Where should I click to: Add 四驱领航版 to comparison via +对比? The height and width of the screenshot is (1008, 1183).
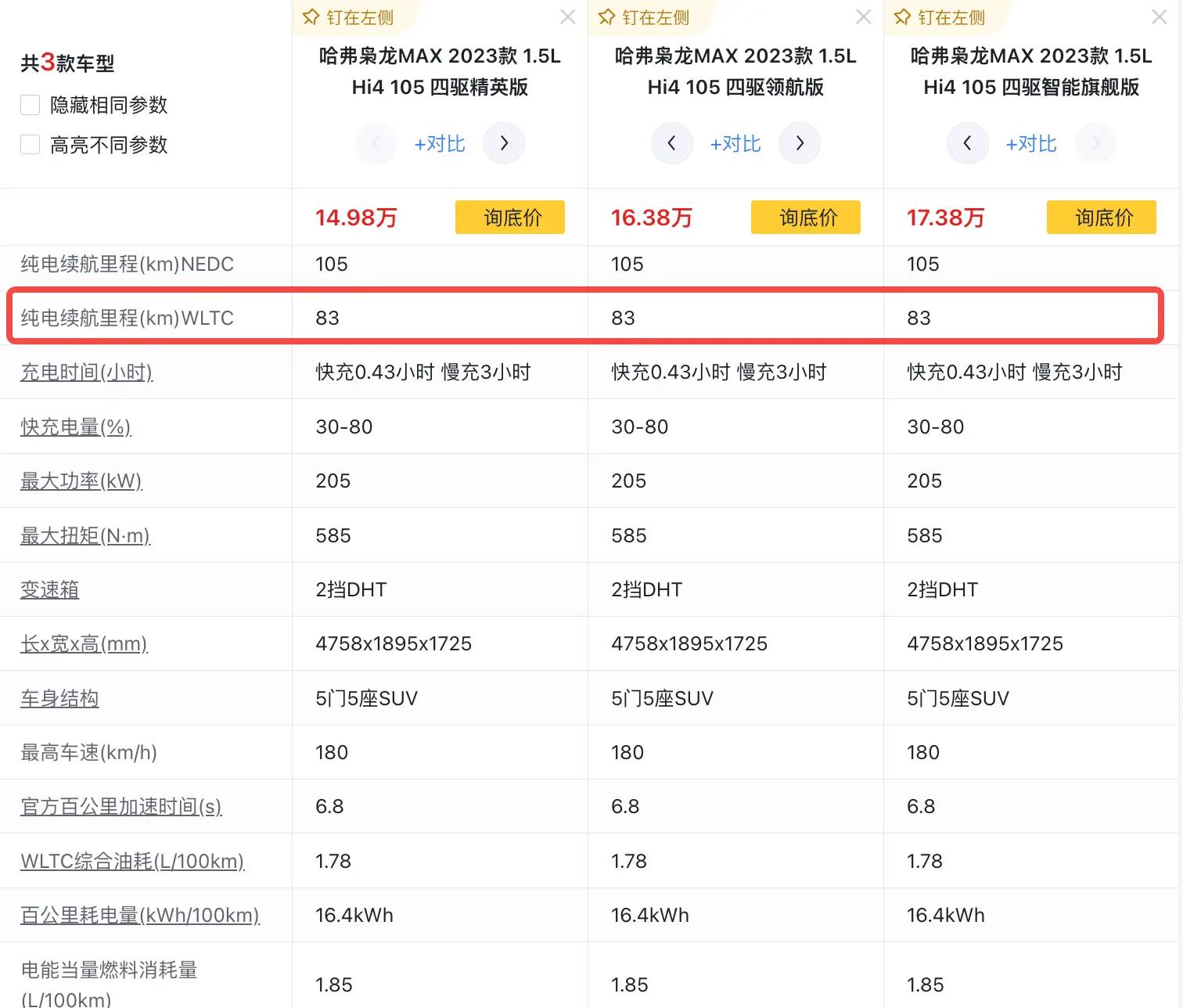(735, 144)
